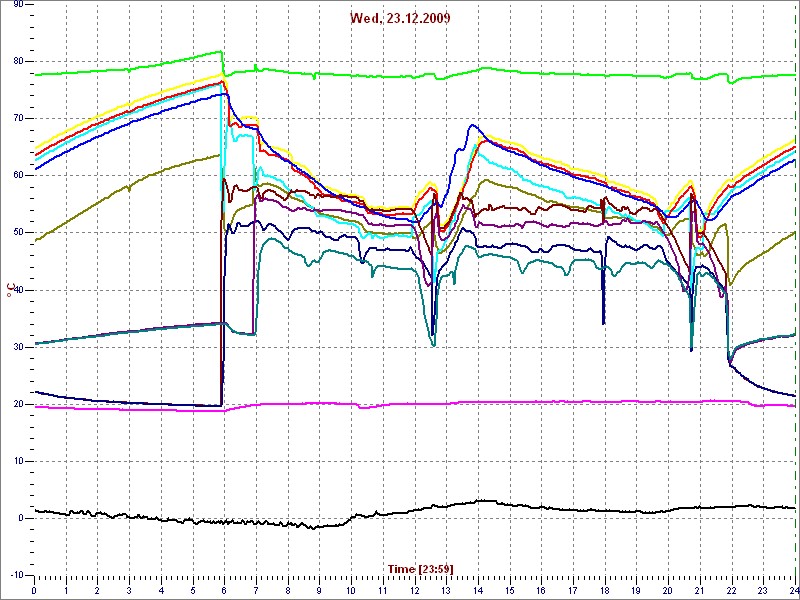The width and height of the screenshot is (800, 600).
Task: Click hour '14' on the time axis
Action: tap(478, 590)
